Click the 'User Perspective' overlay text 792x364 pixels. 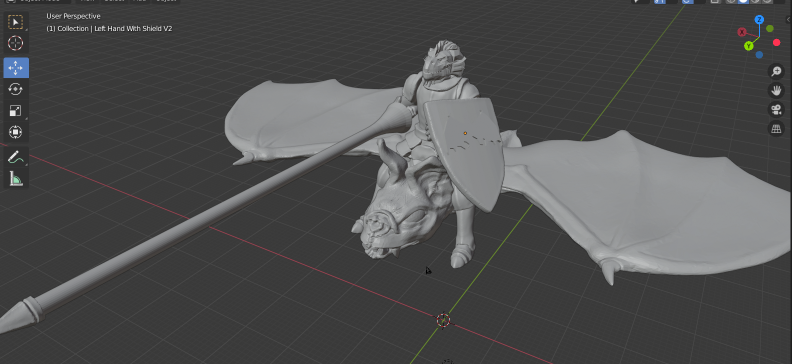73,16
